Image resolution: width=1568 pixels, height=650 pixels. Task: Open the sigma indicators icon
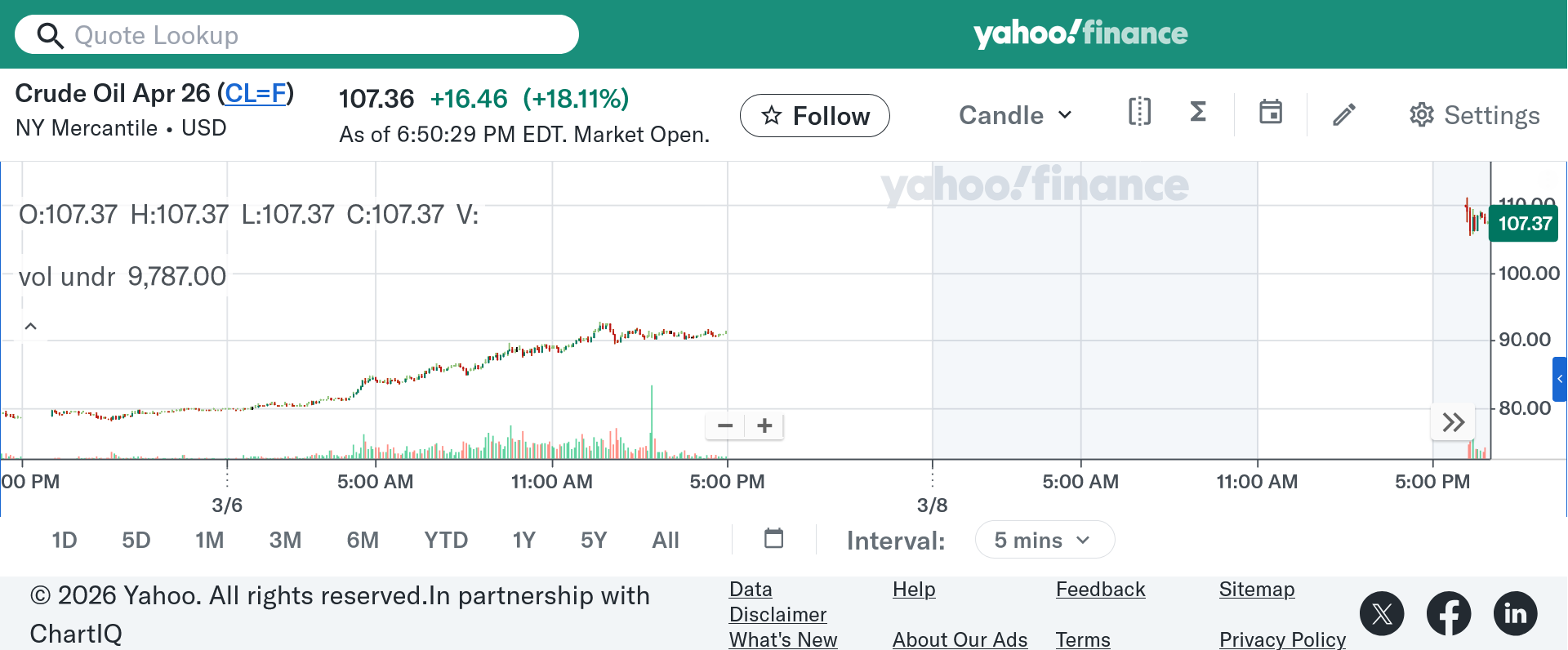[1198, 112]
